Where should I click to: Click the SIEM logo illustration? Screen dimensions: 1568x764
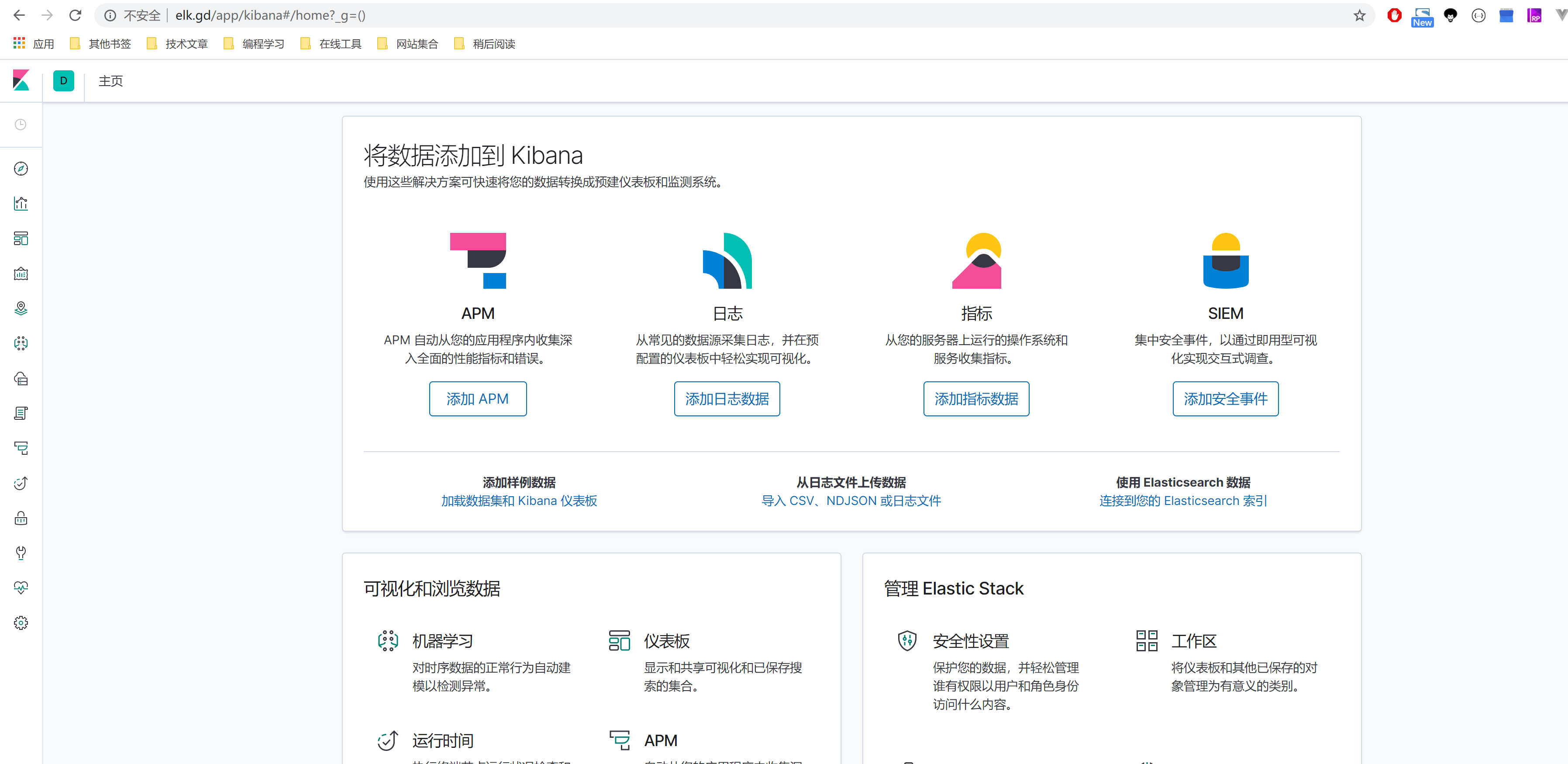click(1226, 260)
